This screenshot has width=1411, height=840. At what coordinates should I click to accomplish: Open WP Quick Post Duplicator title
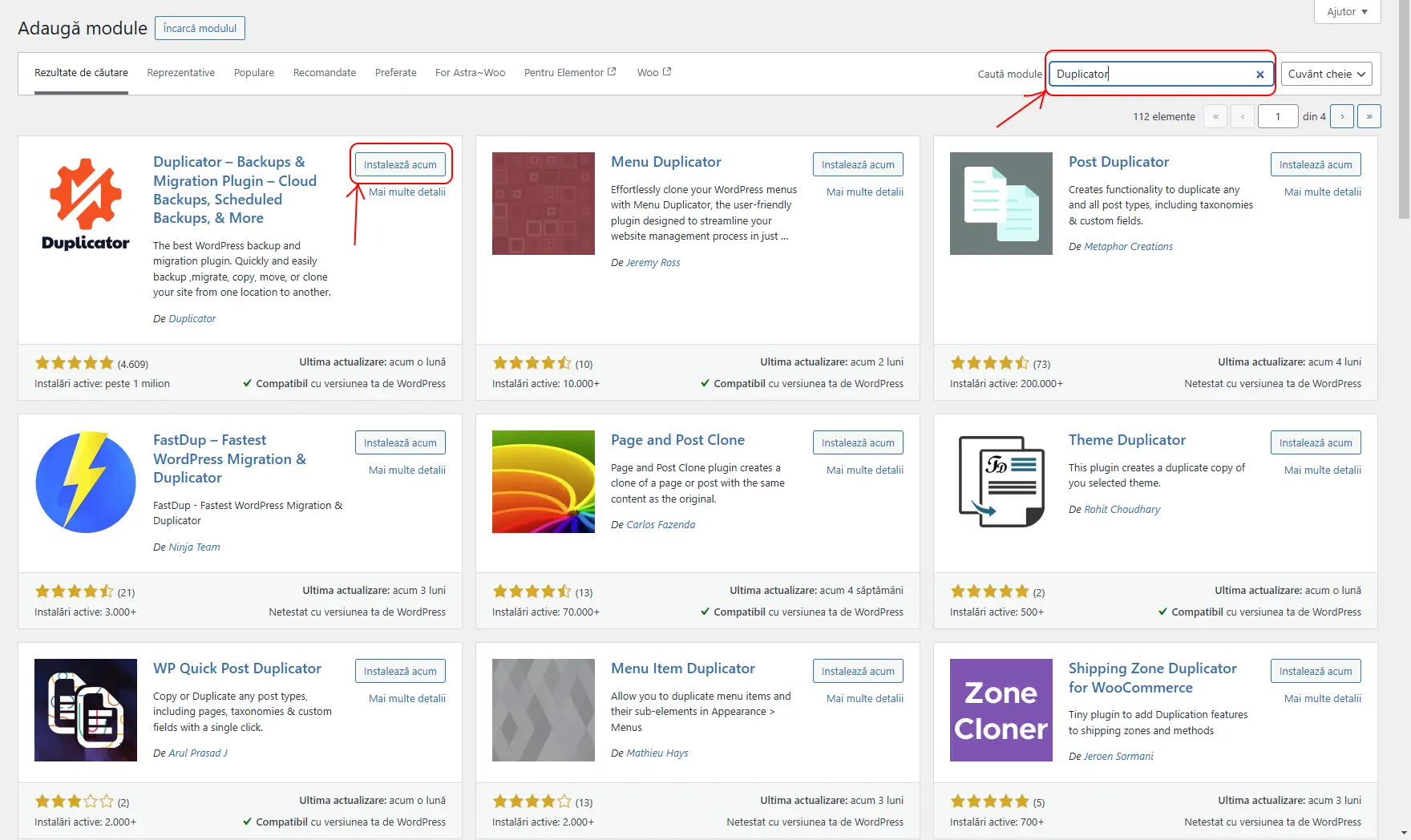237,668
